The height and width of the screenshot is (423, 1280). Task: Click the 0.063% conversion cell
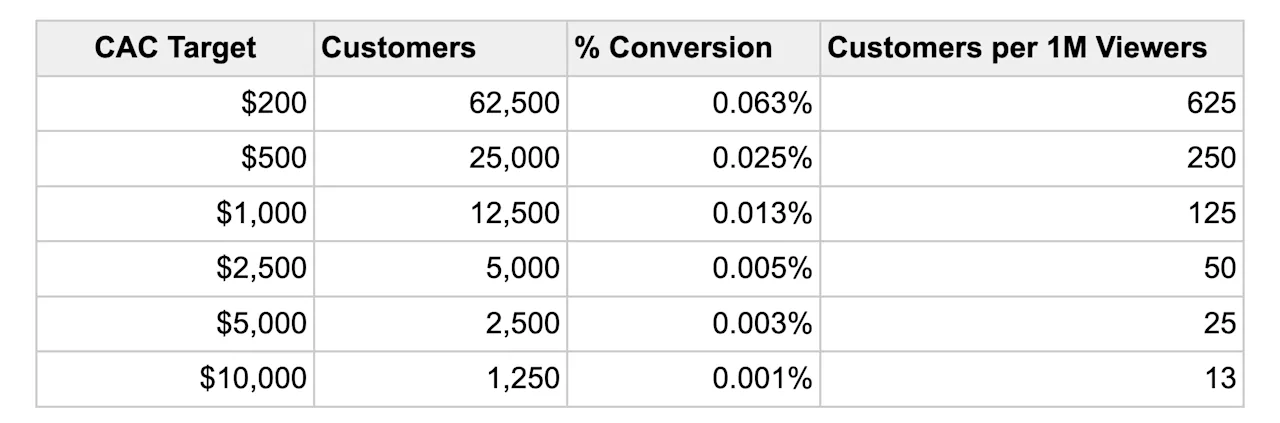[693, 103]
